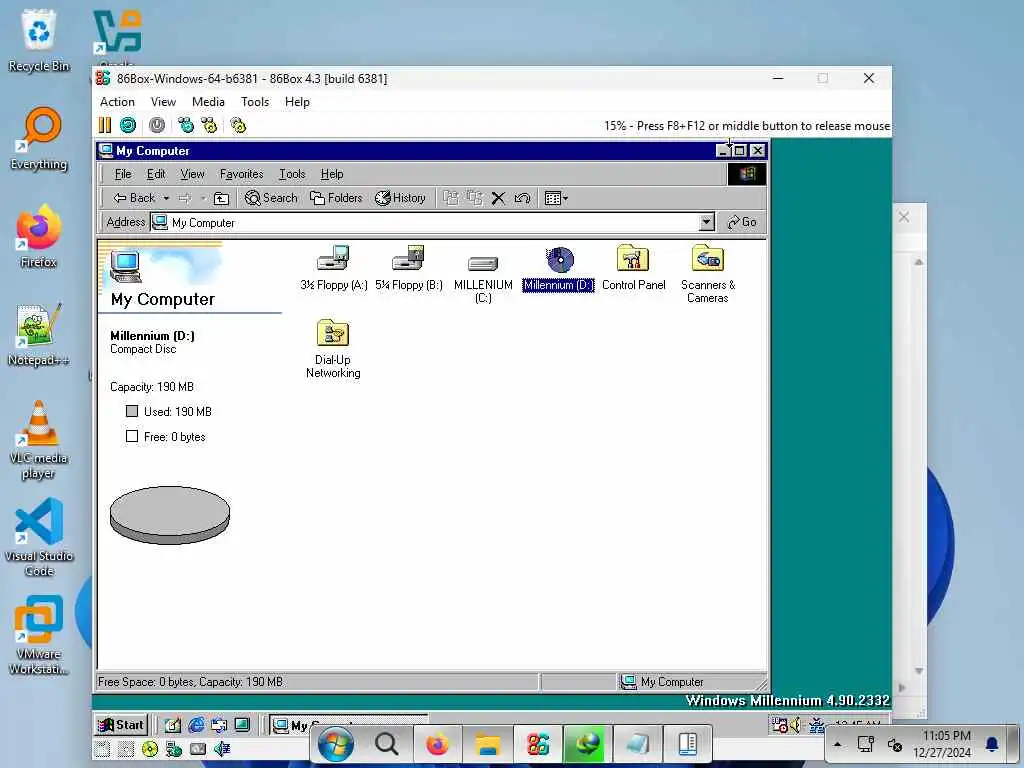Click the Undo arrow icon in explorer toolbar
The image size is (1024, 768).
pos(522,198)
